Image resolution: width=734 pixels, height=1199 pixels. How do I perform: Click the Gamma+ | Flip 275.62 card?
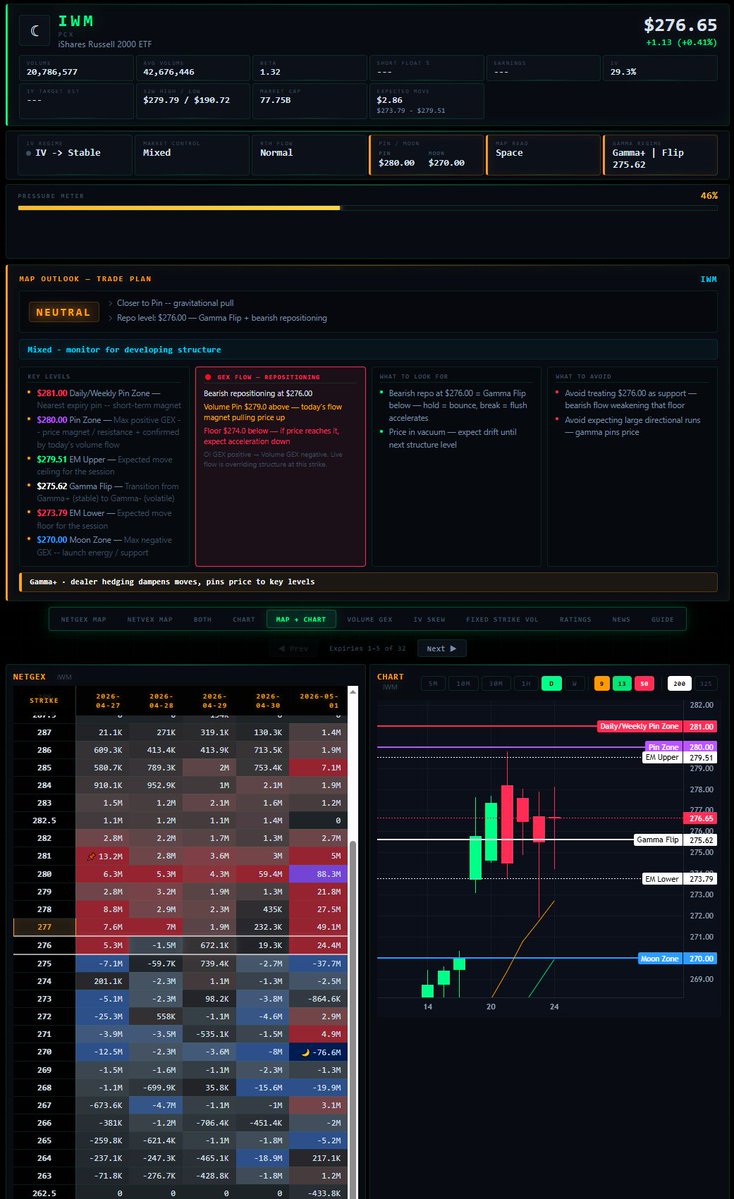661,155
